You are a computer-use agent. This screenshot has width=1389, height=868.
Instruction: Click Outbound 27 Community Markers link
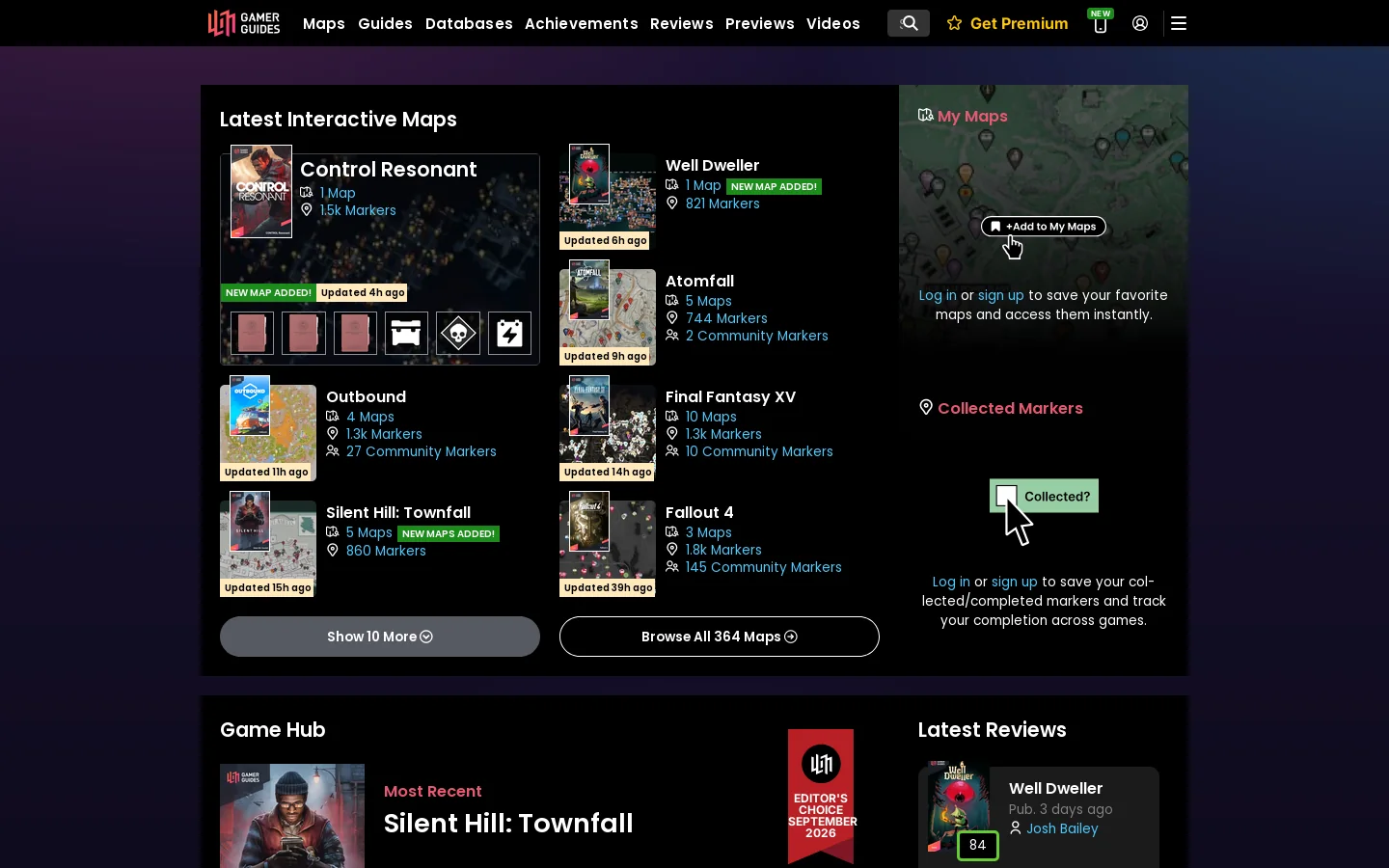pos(421,451)
